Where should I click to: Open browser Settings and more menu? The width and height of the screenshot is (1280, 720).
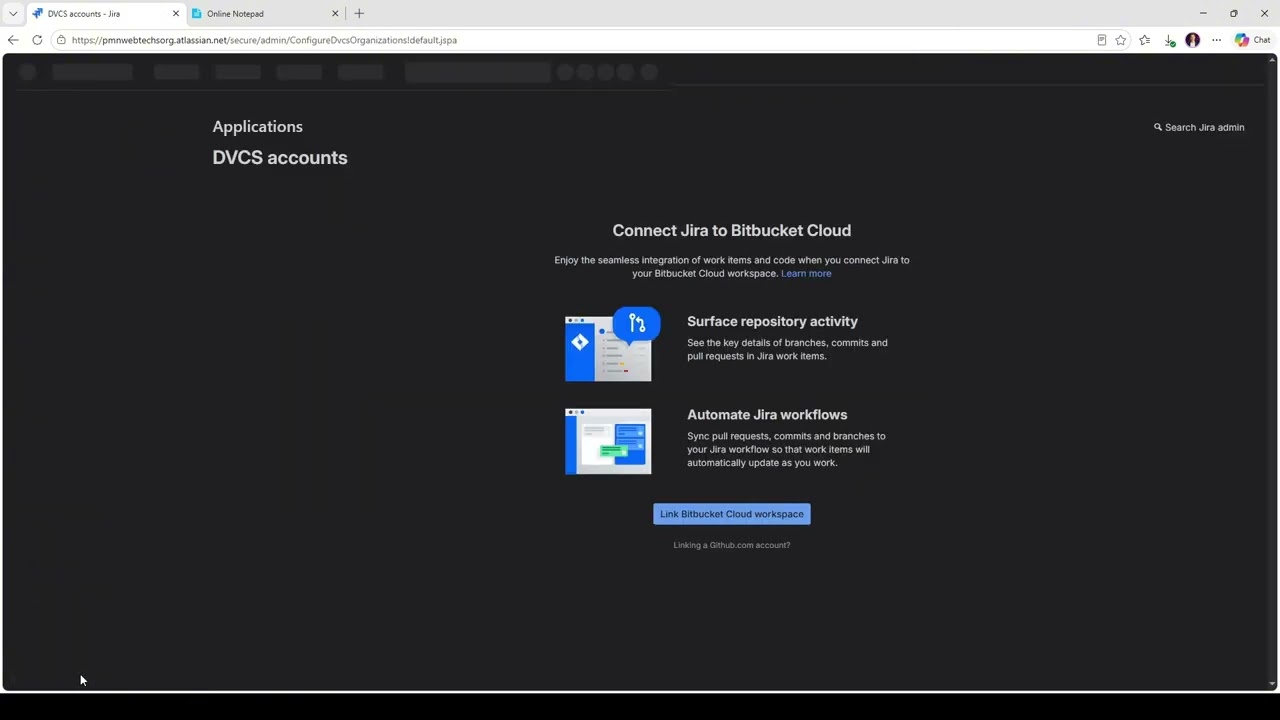(1216, 40)
